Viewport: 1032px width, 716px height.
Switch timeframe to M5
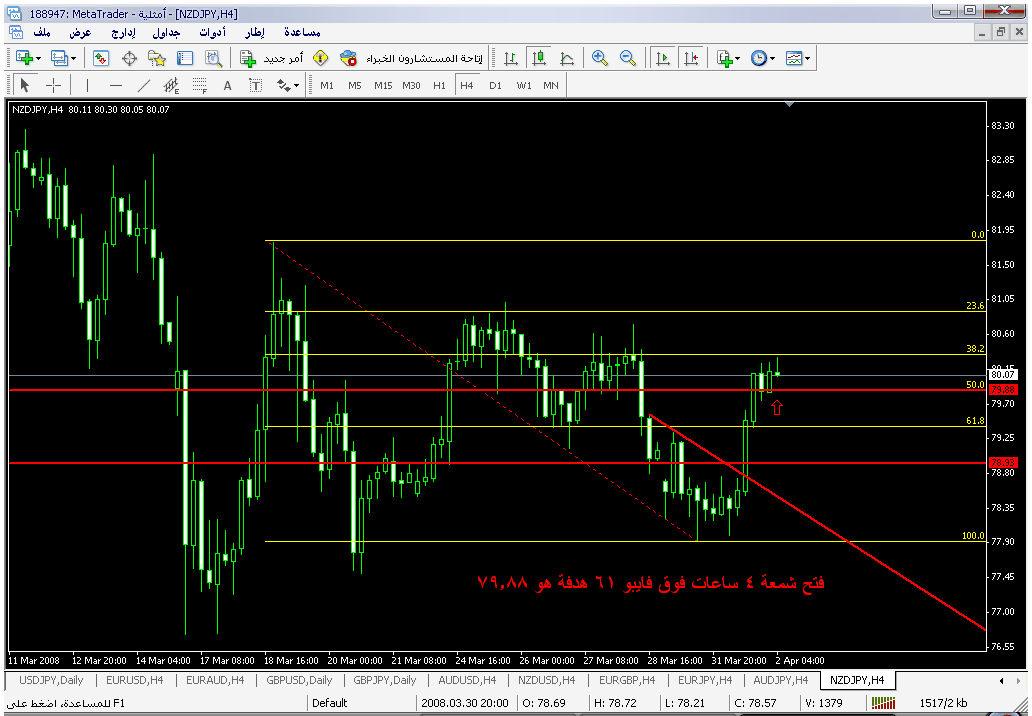click(355, 86)
